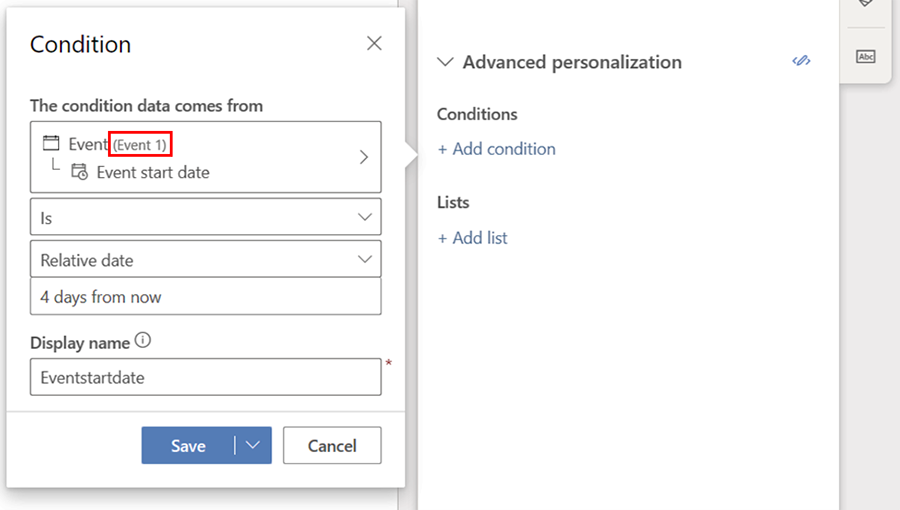Collapse the Advanced personalization section

click(445, 62)
